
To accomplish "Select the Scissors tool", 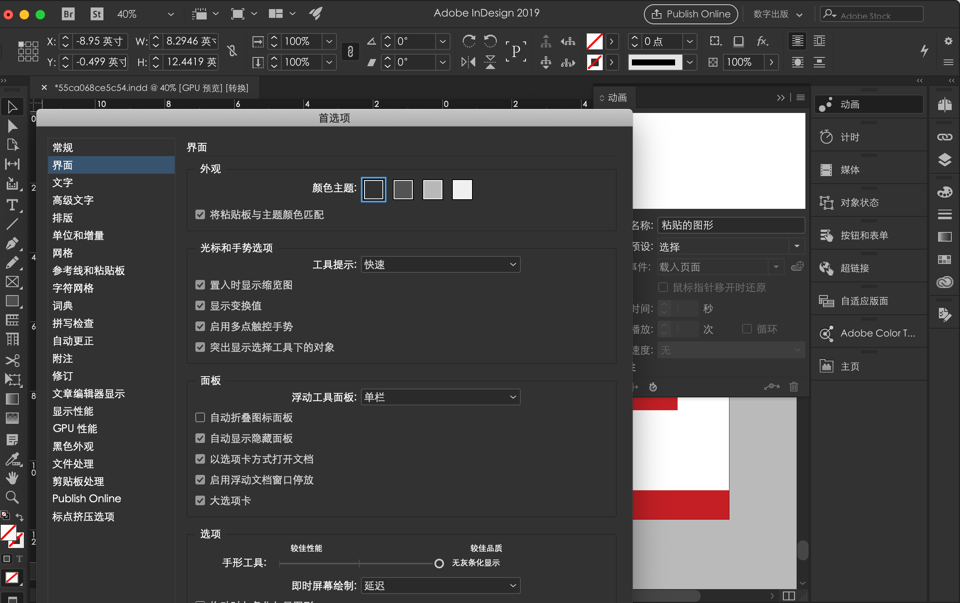I will (12, 360).
